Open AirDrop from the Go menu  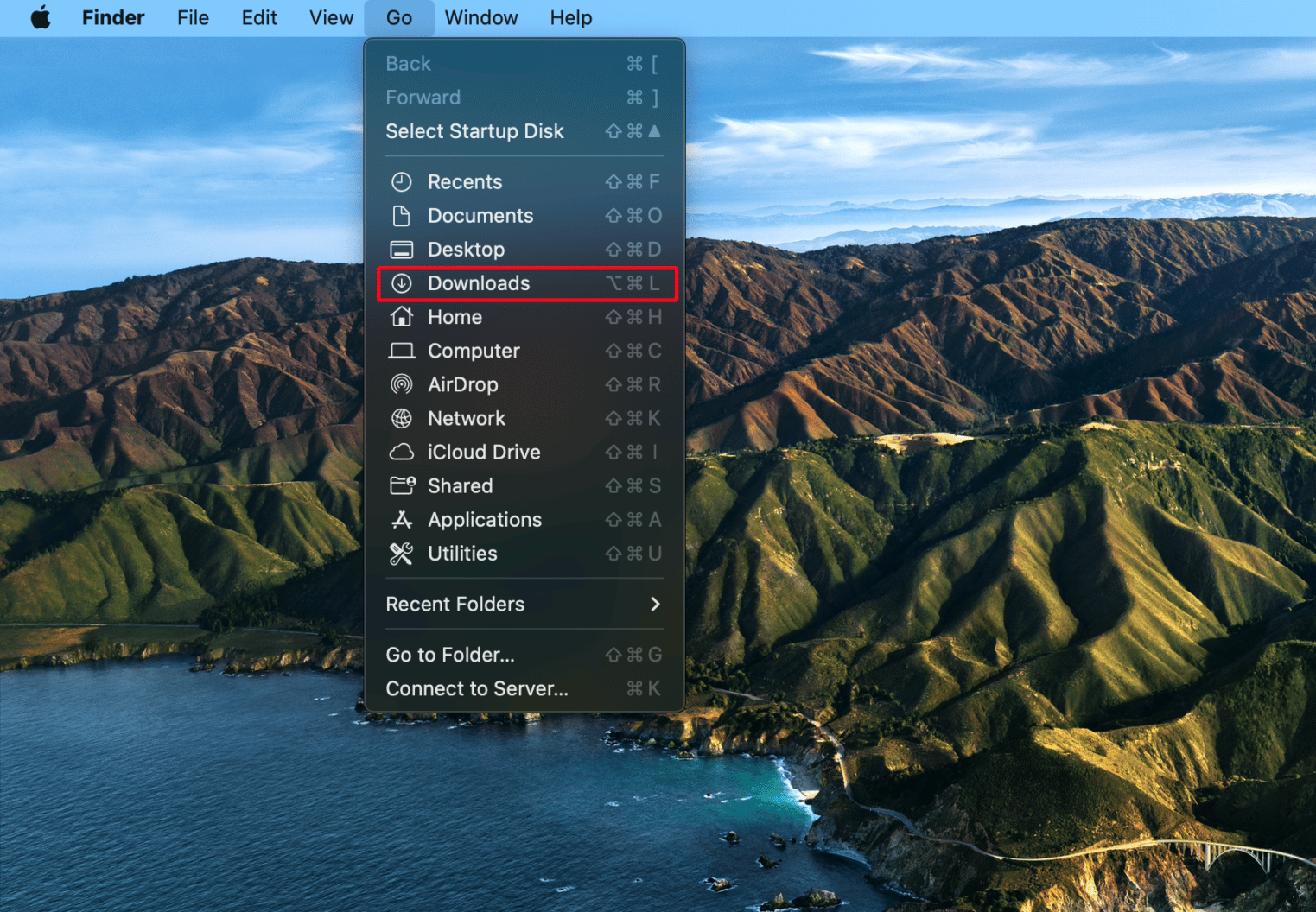pos(524,384)
